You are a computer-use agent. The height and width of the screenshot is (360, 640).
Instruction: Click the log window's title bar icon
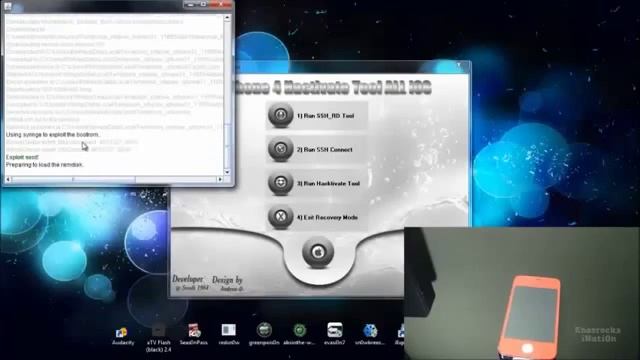coord(8,6)
